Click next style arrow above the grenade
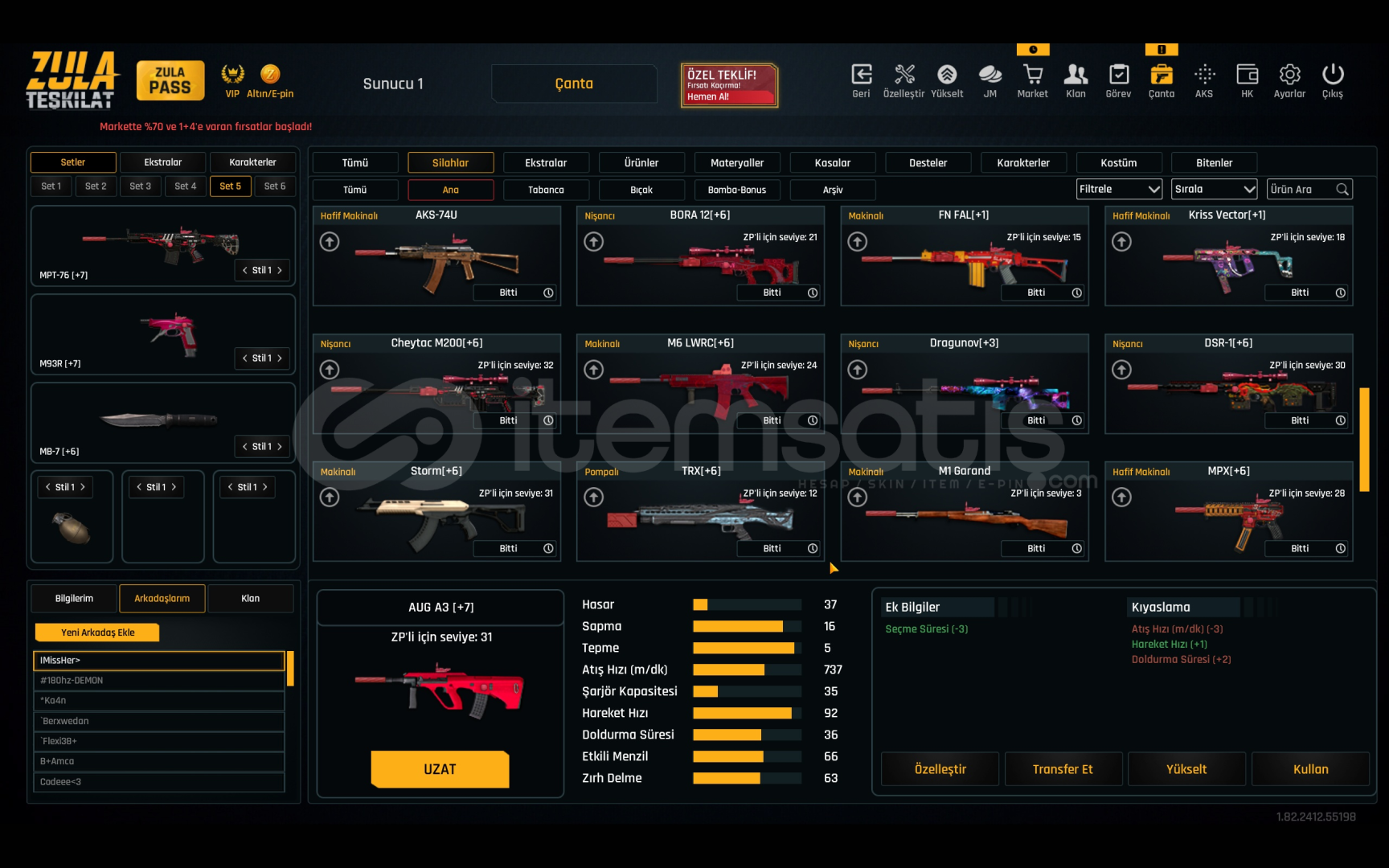This screenshot has width=1389, height=868. point(83,487)
